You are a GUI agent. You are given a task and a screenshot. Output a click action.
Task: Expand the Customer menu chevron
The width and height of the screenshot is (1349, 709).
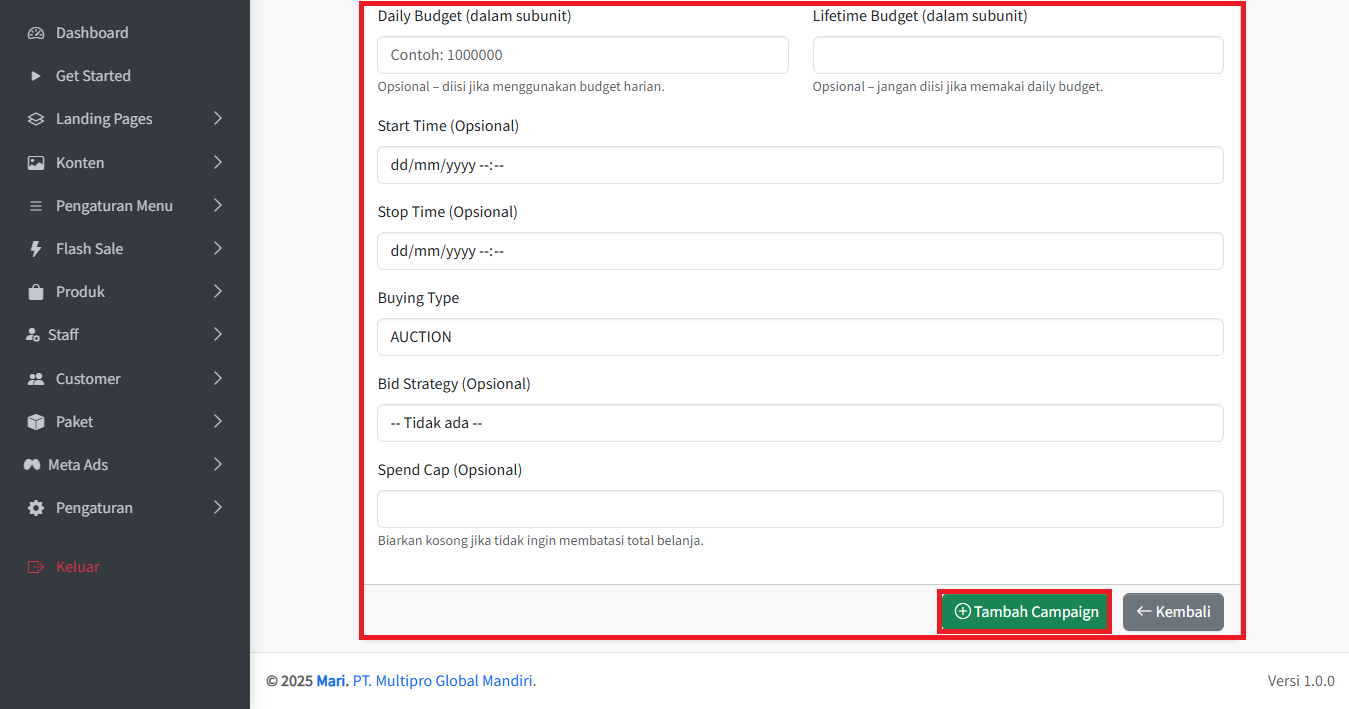[218, 378]
